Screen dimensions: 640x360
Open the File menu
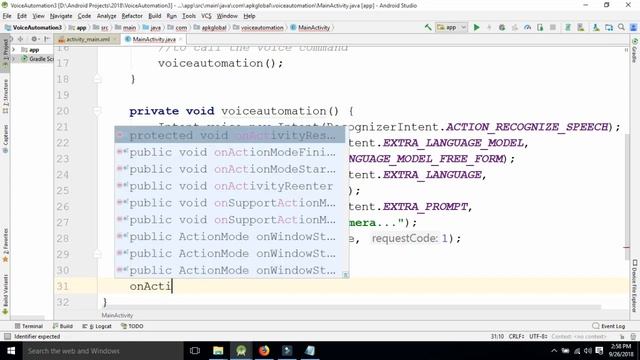[x=7, y=16]
